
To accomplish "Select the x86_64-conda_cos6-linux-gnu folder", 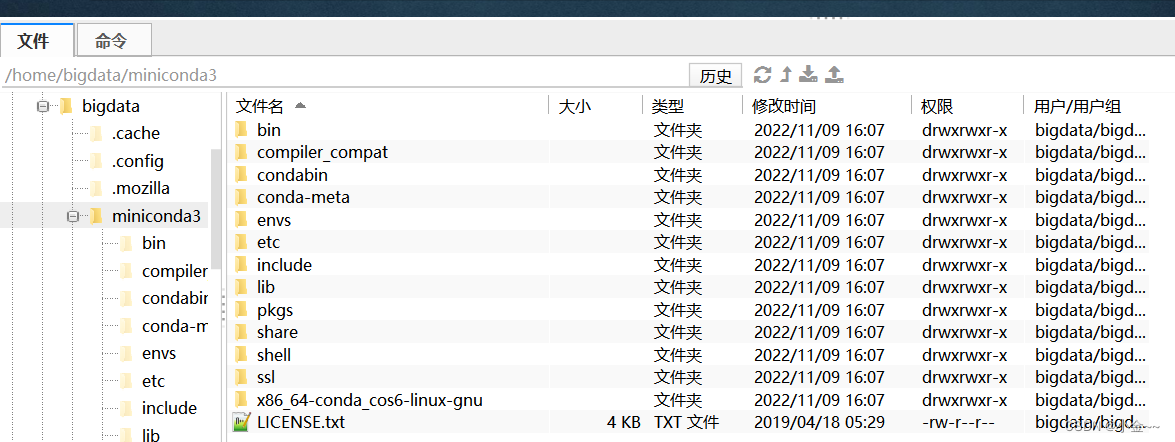I will point(369,399).
